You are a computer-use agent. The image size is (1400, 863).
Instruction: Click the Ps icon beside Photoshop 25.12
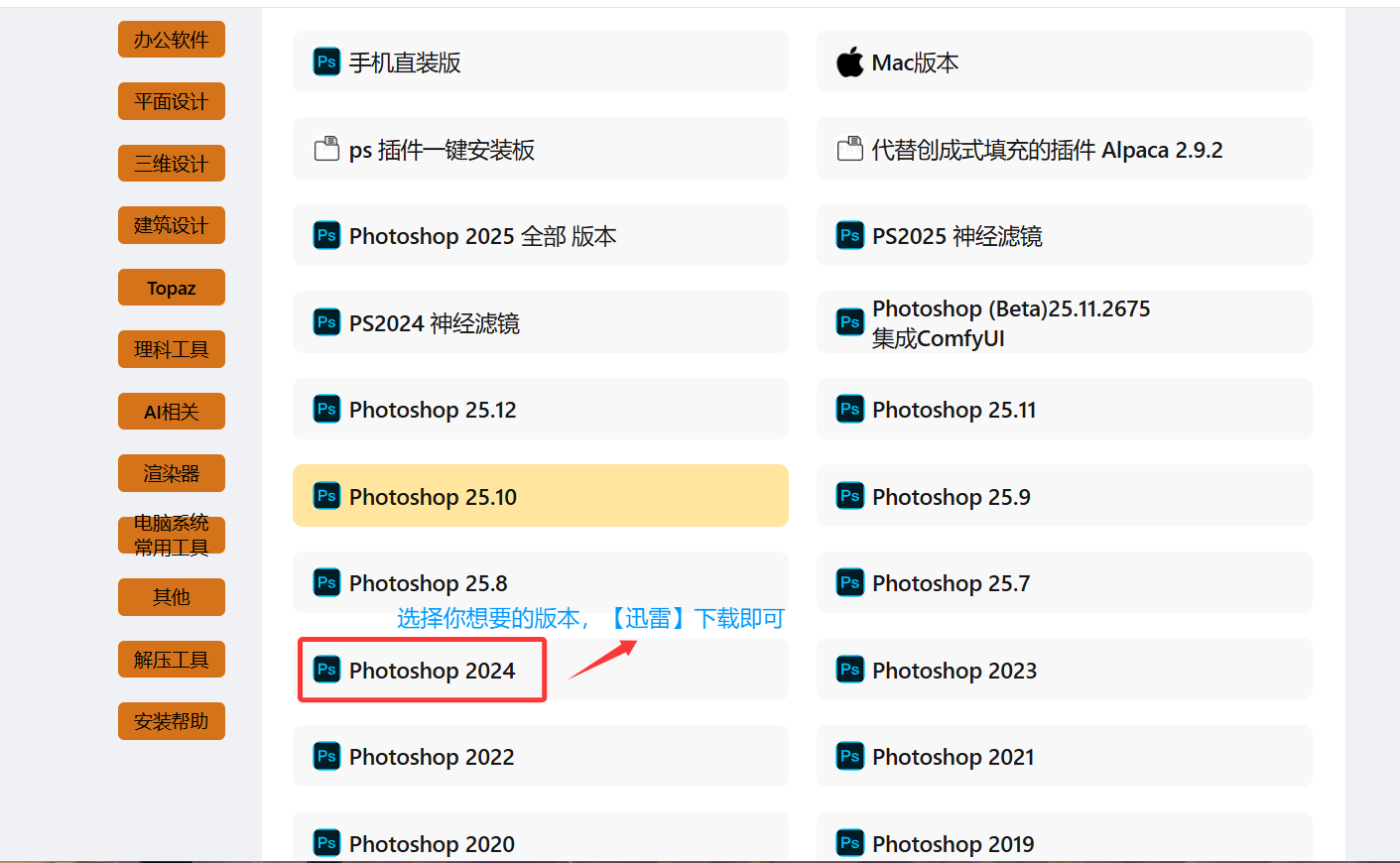[326, 409]
